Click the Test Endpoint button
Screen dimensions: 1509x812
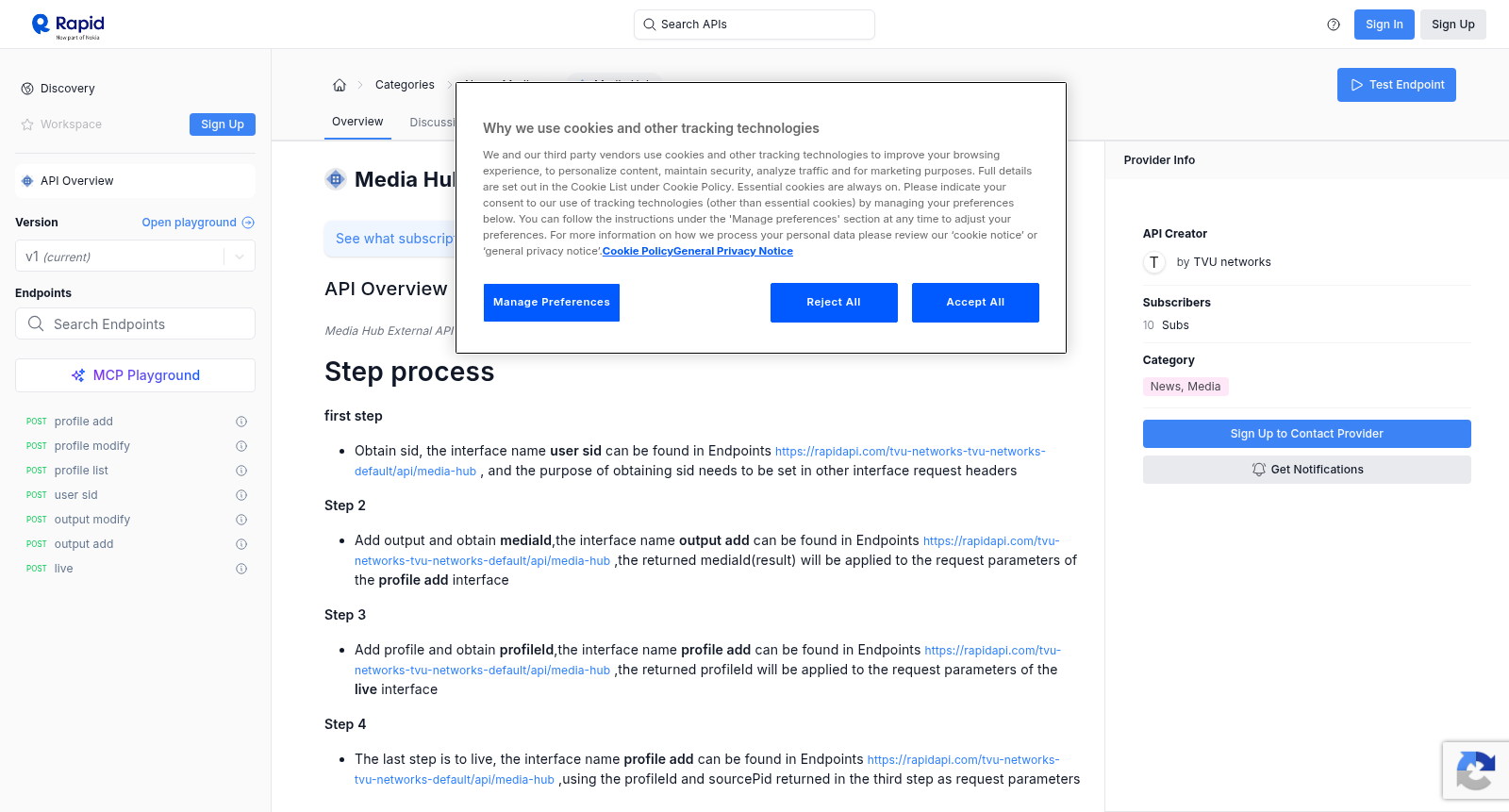pos(1397,85)
